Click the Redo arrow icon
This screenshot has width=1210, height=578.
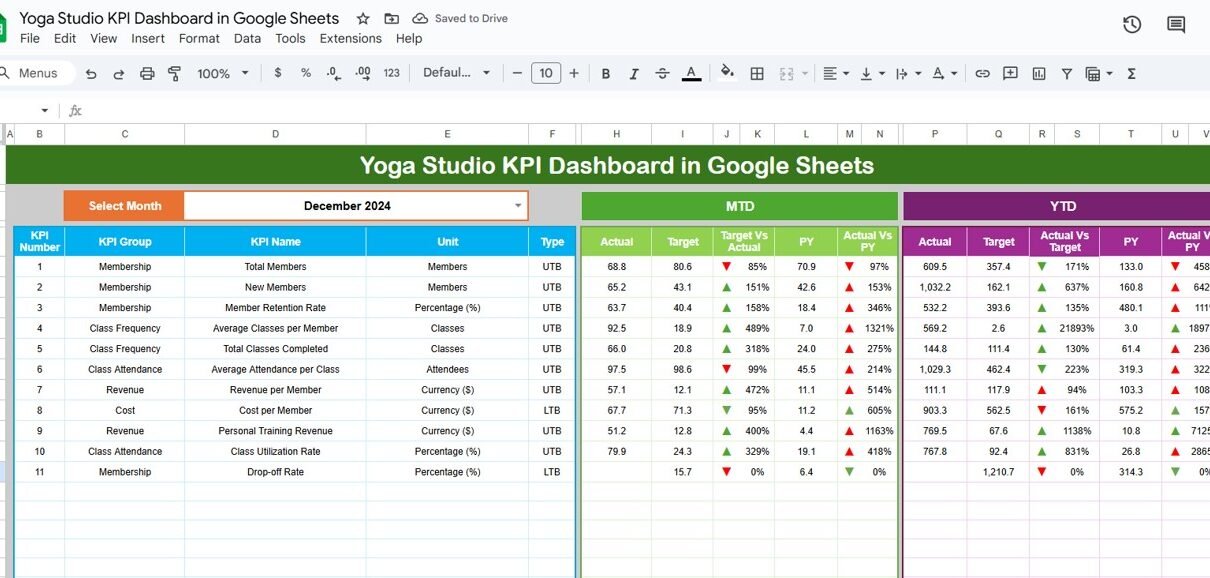click(x=119, y=73)
